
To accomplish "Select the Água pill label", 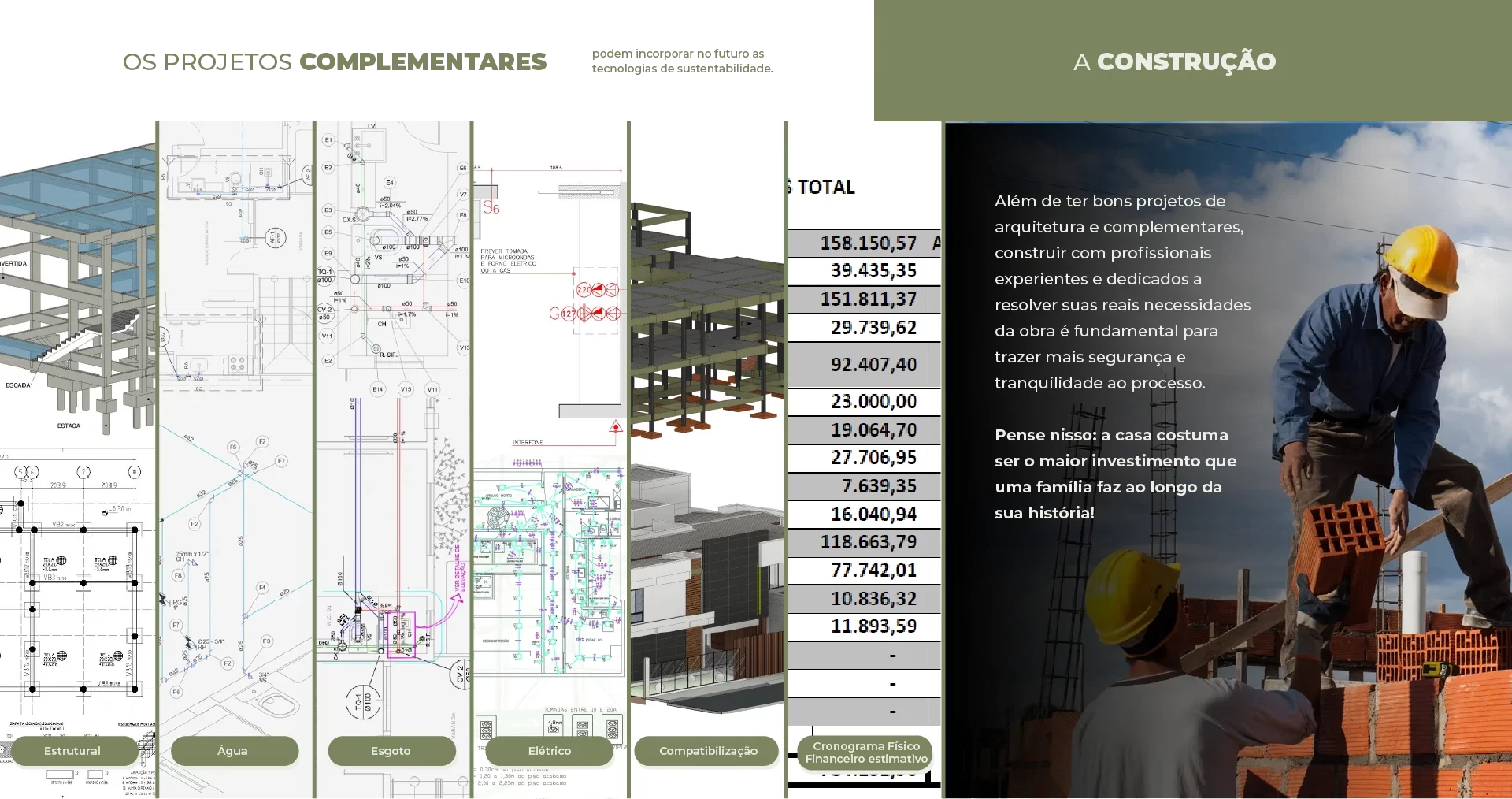I will (234, 751).
